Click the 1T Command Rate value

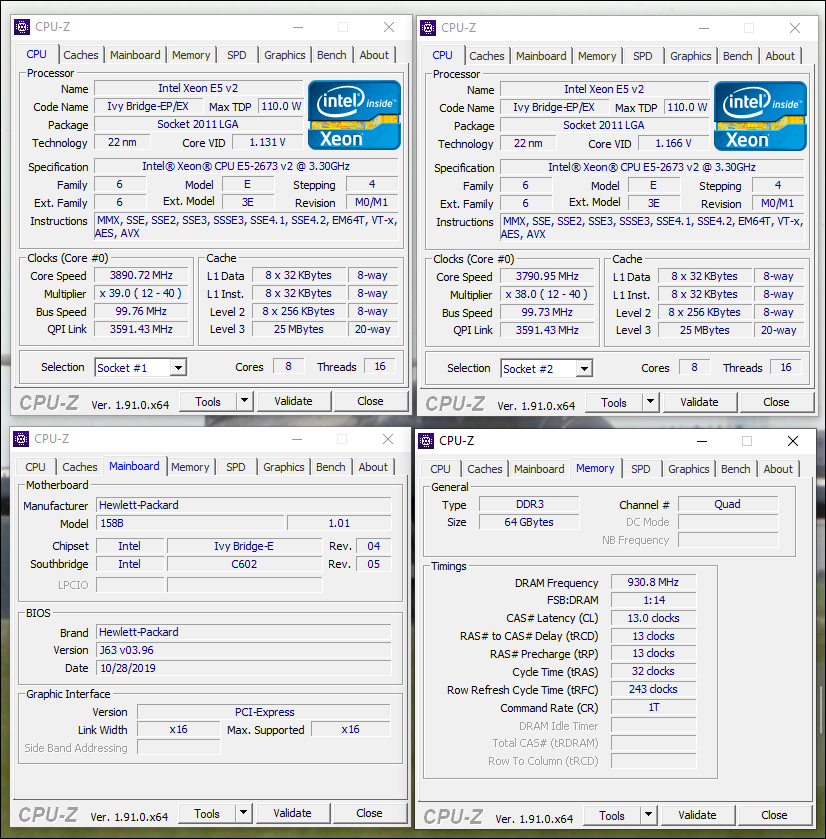pos(653,707)
